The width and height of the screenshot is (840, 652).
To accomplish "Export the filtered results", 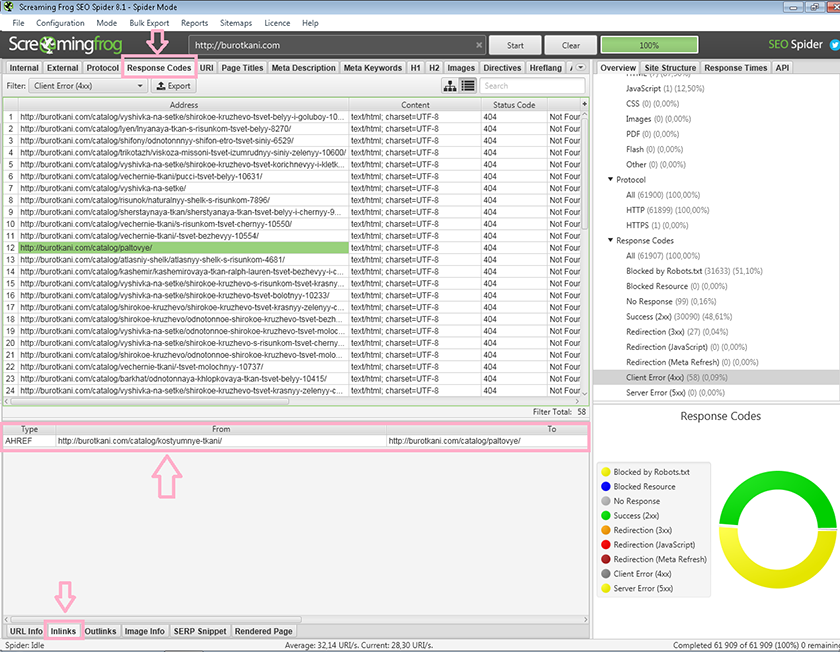I will coord(174,86).
